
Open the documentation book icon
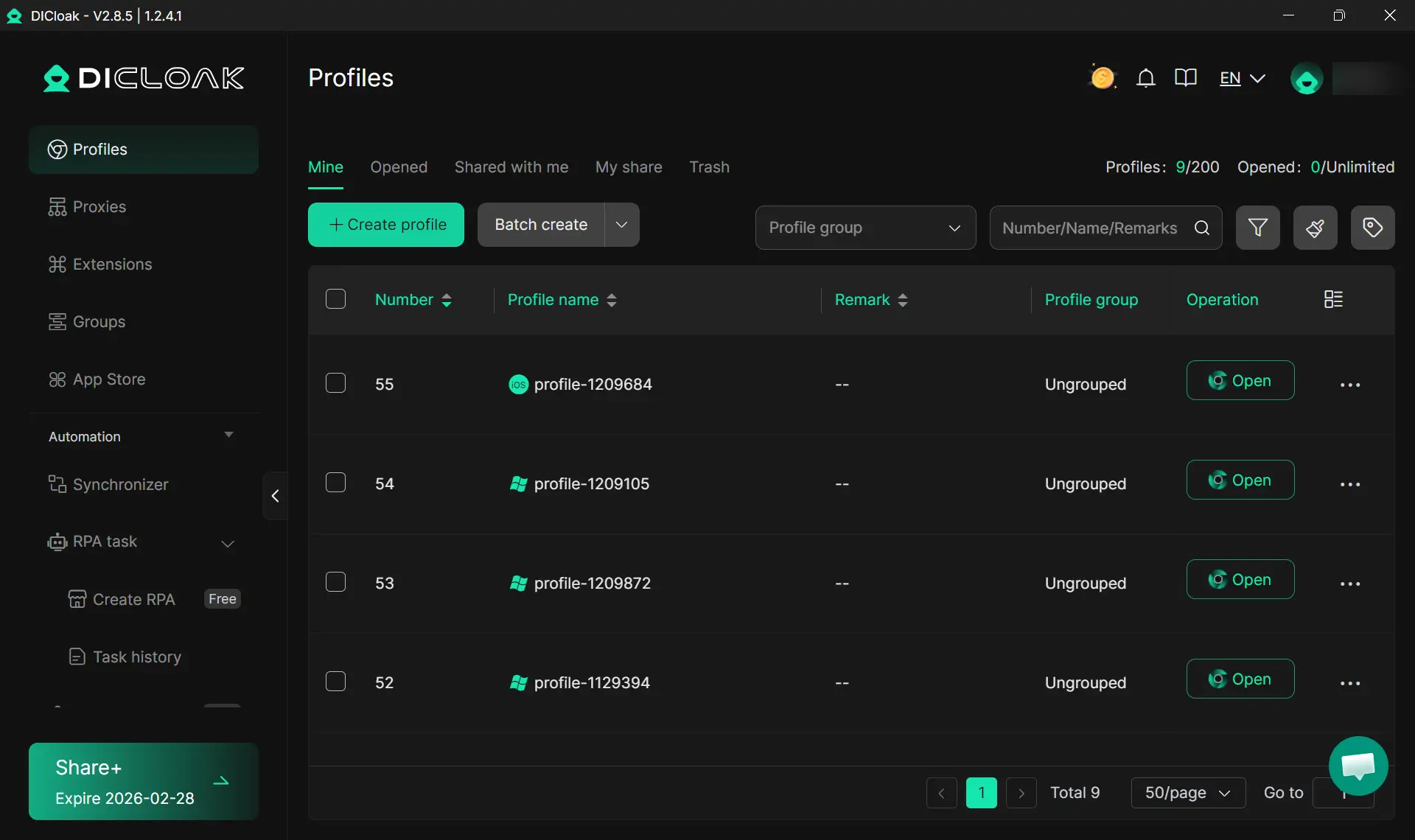click(x=1185, y=78)
